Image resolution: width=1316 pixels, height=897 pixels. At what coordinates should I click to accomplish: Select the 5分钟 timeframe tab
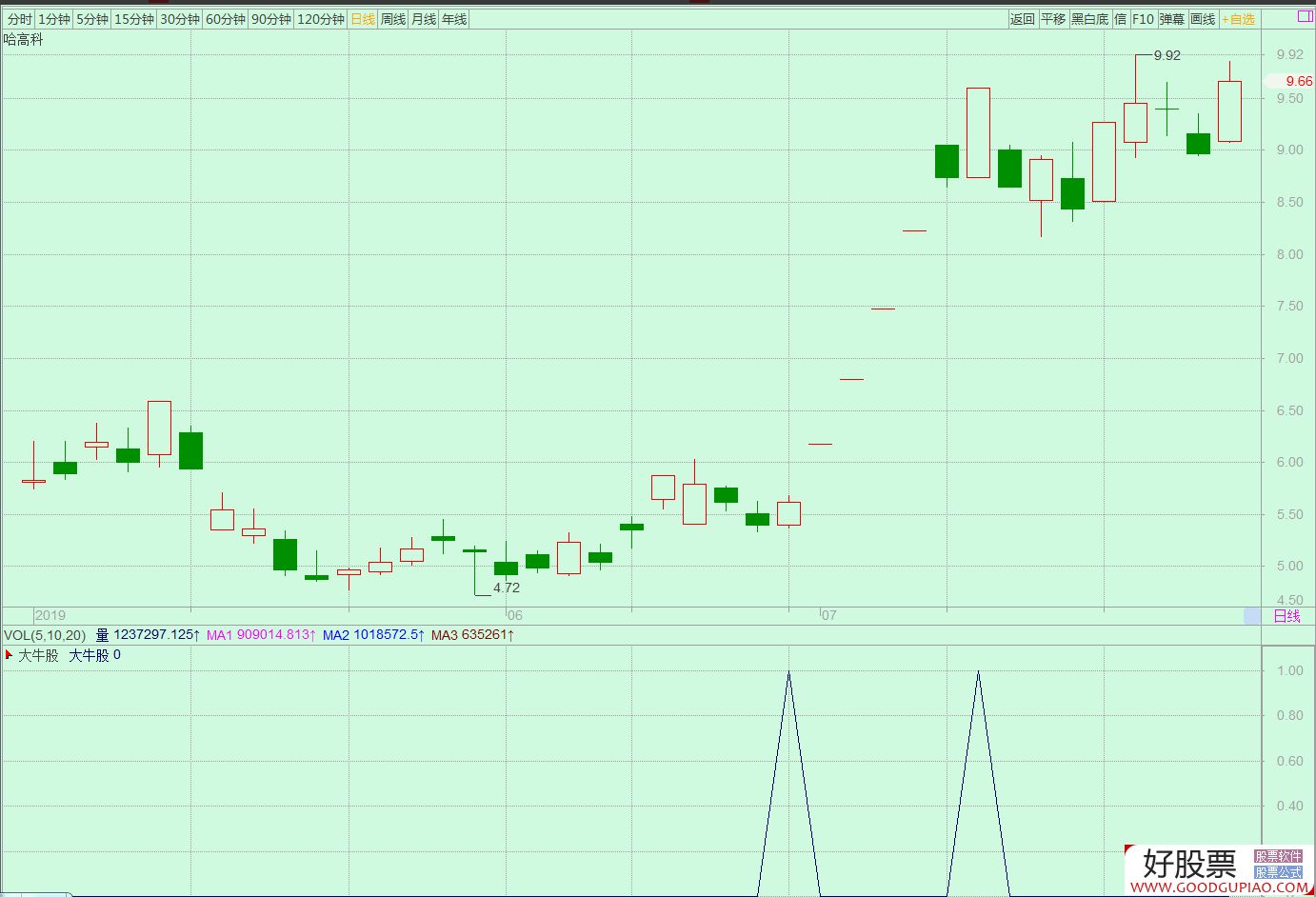click(x=92, y=19)
